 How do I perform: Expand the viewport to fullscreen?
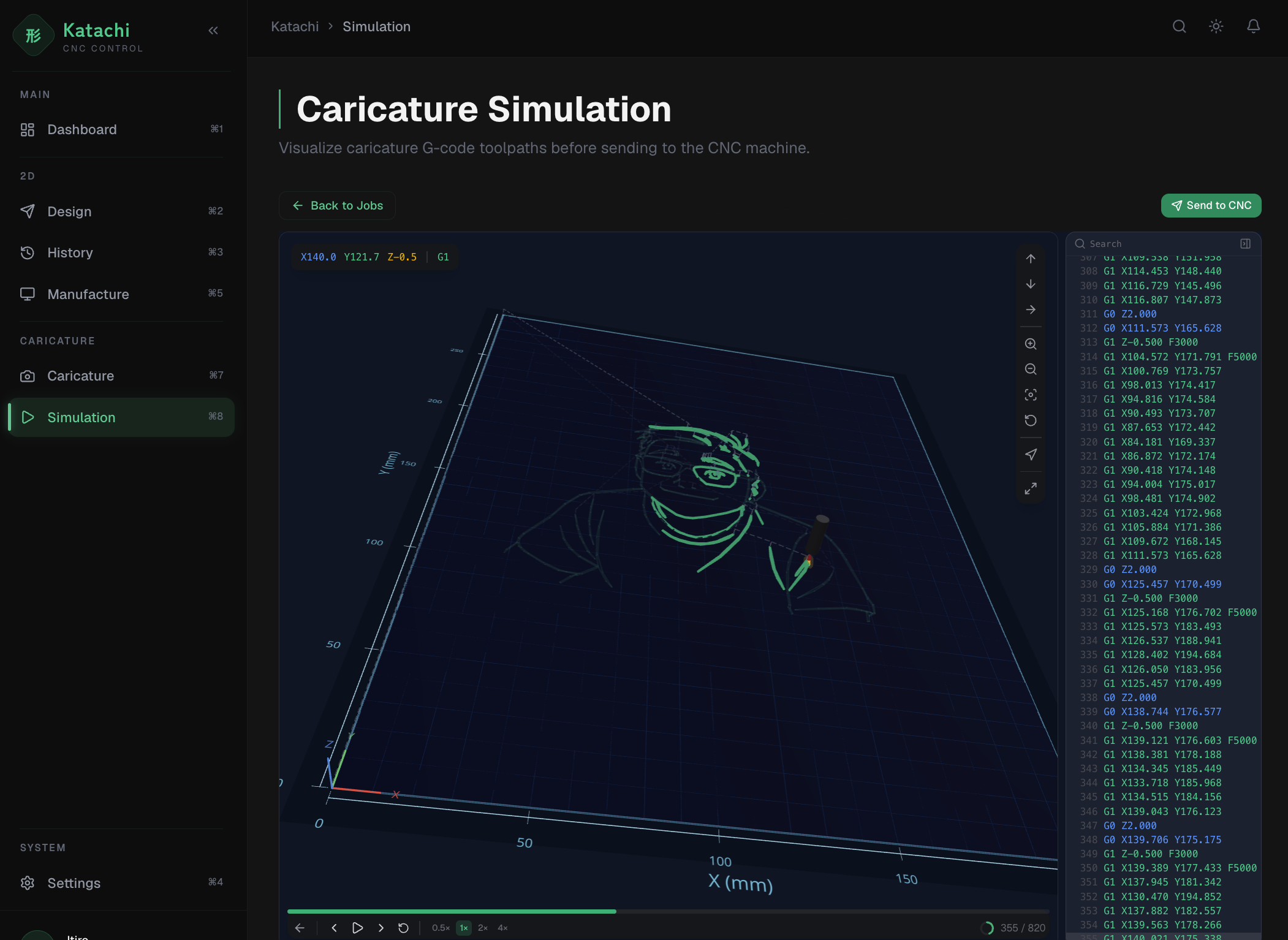point(1031,488)
